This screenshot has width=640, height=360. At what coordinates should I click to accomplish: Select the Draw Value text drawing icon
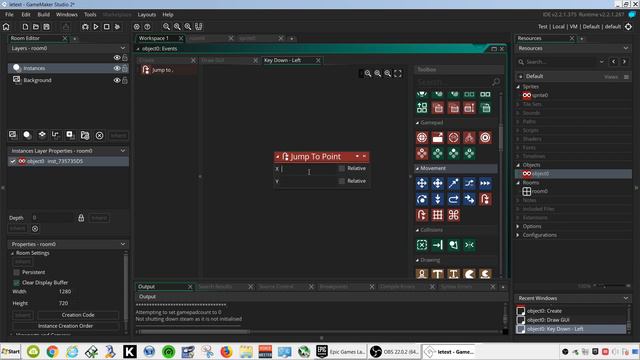click(453, 274)
